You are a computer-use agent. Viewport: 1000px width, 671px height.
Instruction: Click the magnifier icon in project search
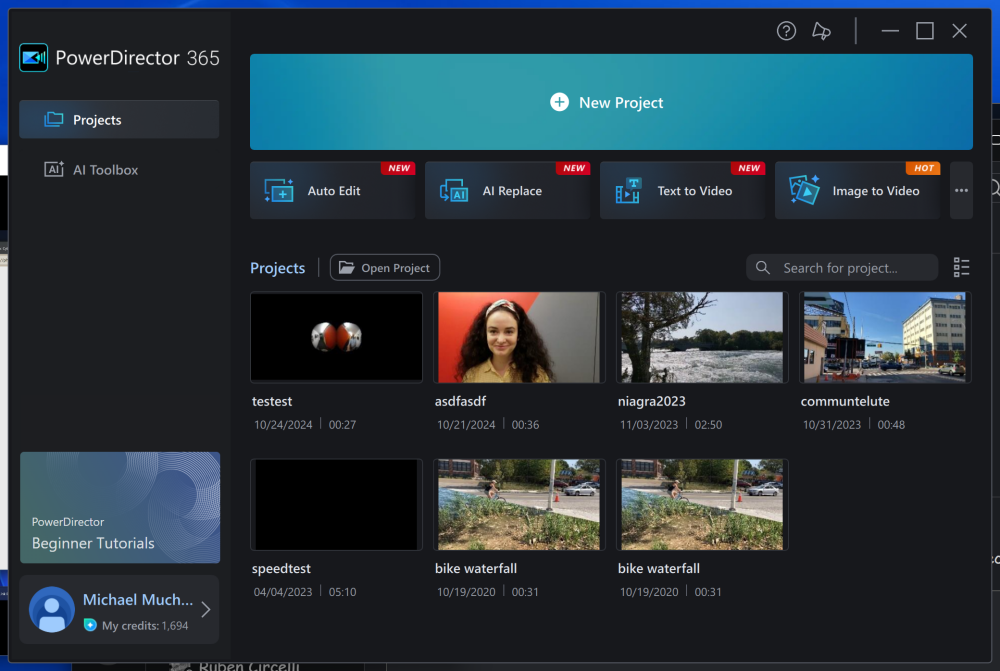763,267
